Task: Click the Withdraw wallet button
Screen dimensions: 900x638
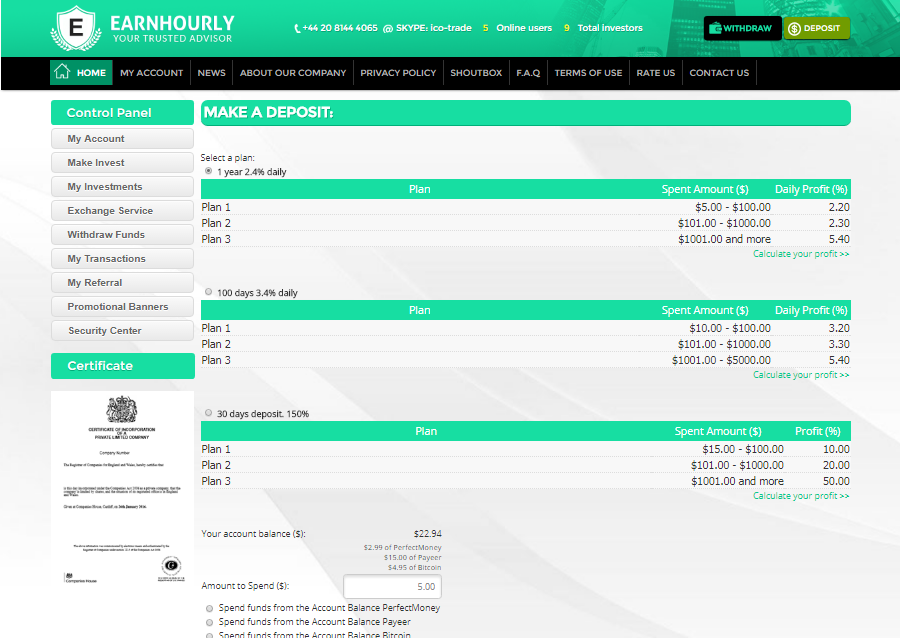Action: [x=741, y=28]
